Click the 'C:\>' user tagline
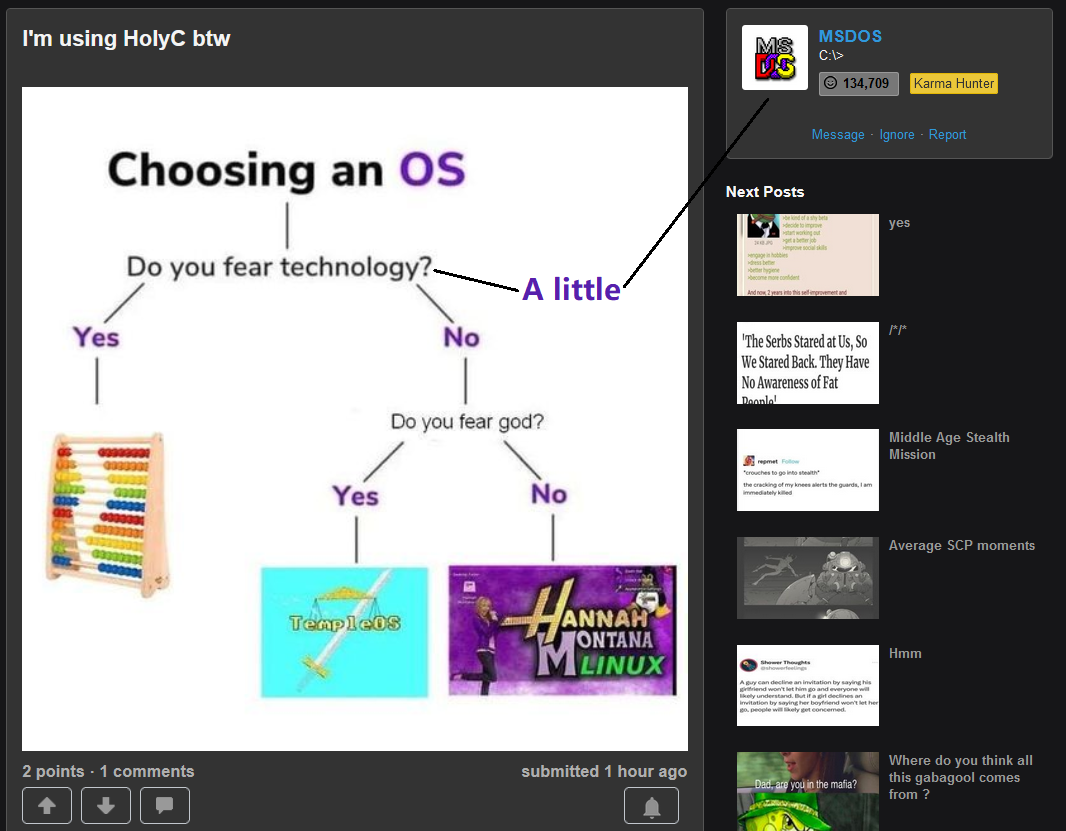 (831, 55)
